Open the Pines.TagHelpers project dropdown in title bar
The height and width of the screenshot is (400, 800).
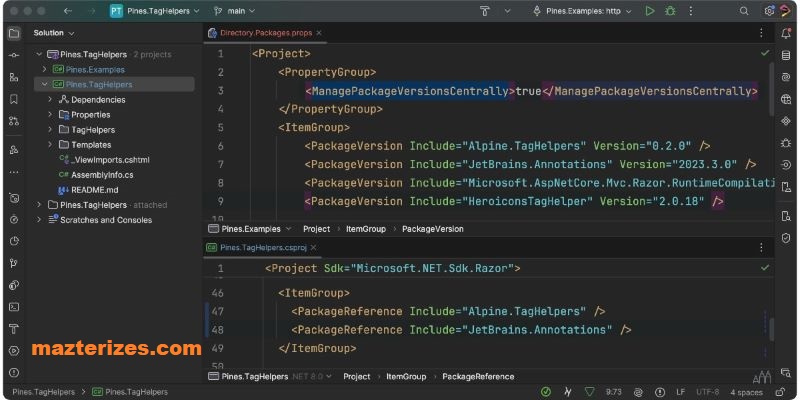coord(155,11)
